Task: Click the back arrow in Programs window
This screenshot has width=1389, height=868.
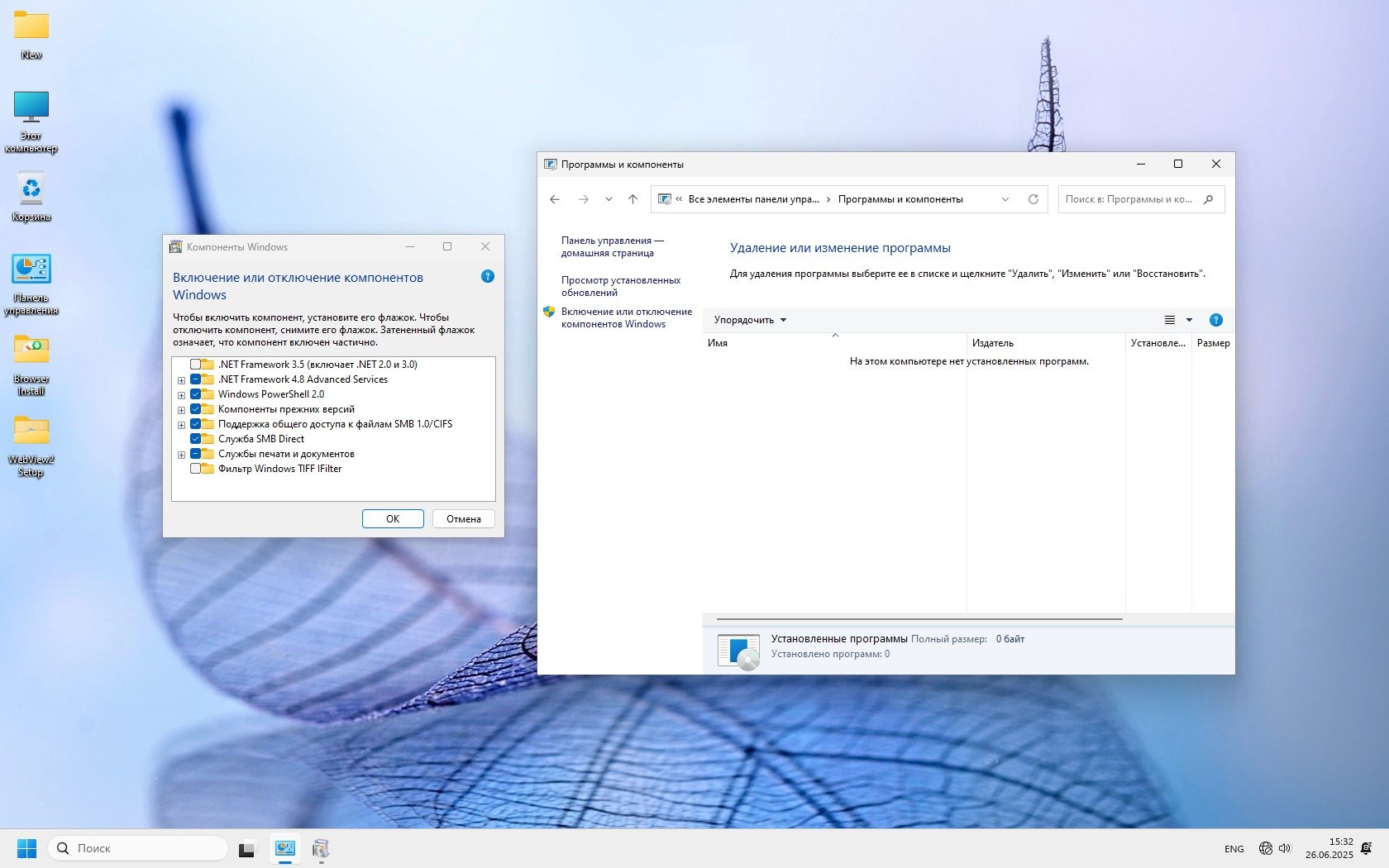Action: tap(555, 199)
